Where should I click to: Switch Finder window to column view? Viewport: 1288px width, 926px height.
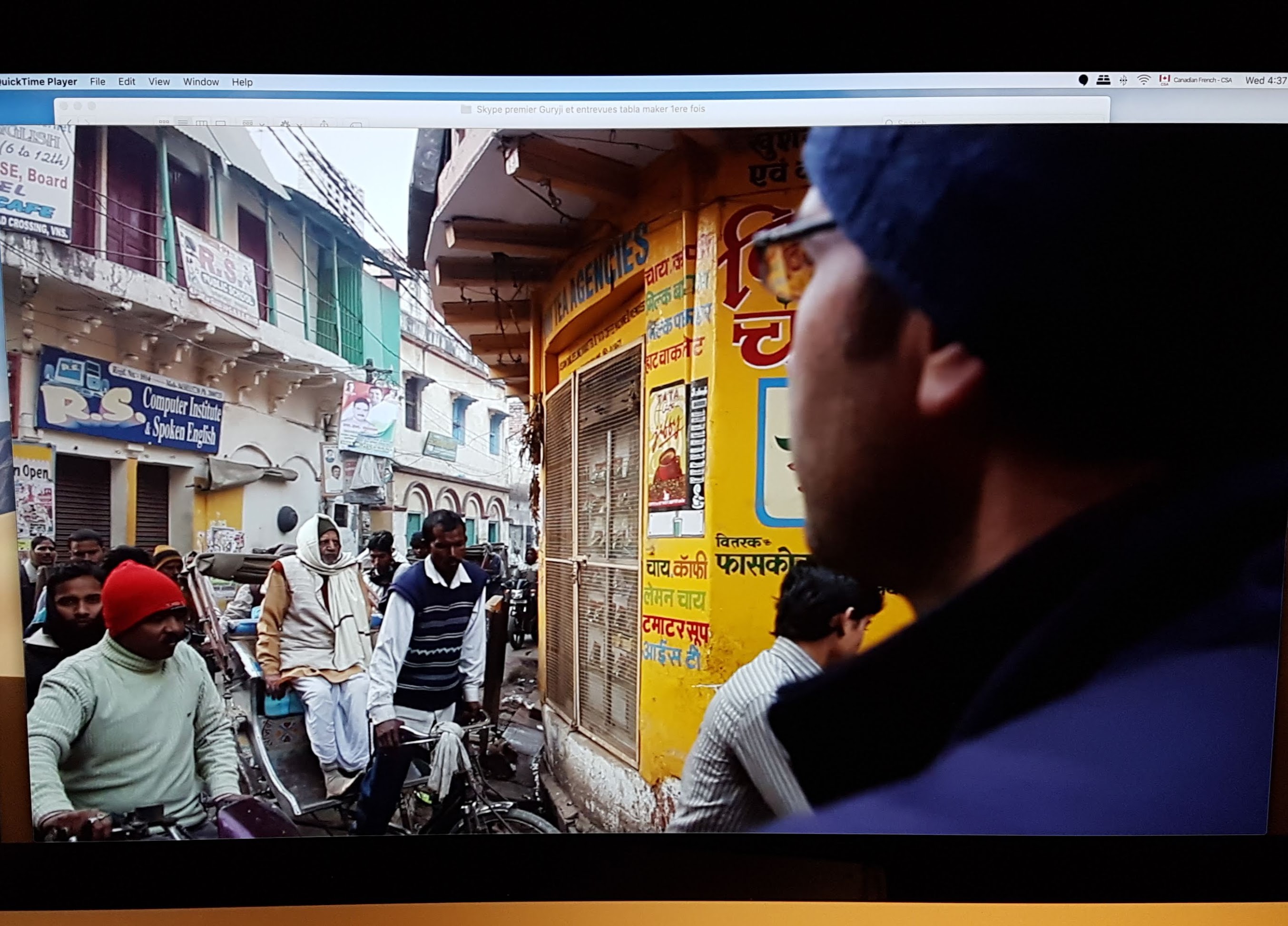(202, 122)
